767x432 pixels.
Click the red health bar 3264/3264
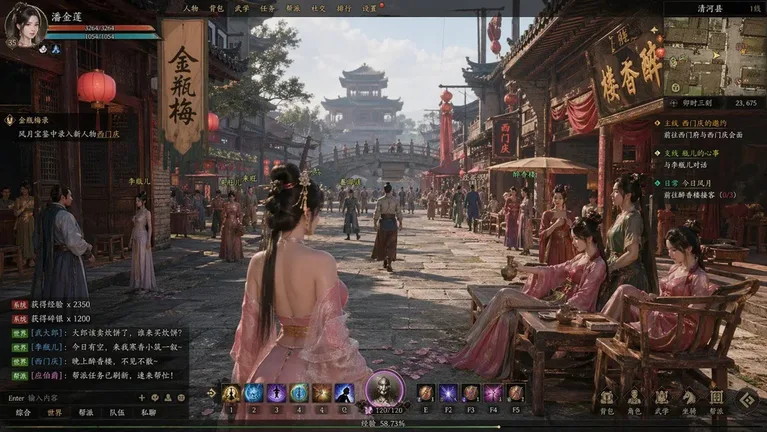102,28
